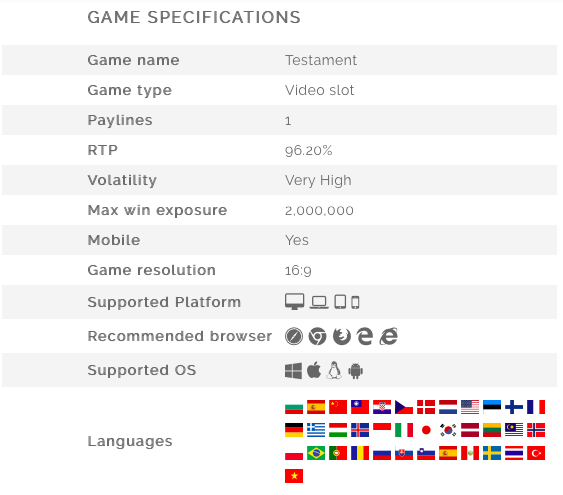Viewport: 563px width, 495px height.
Task: Click the 96.20% RTP value
Action: tap(309, 150)
